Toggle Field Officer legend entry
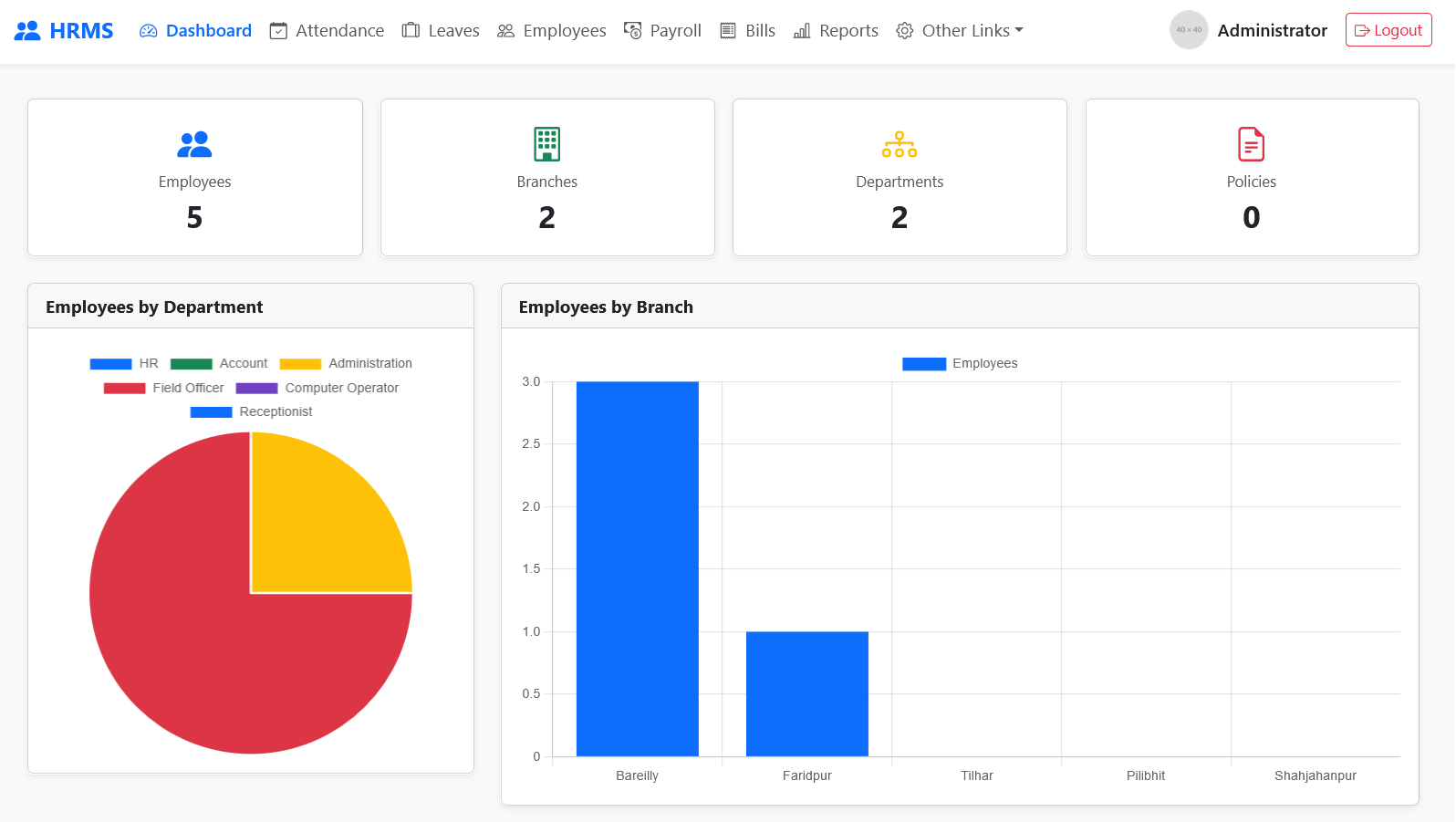 (164, 388)
